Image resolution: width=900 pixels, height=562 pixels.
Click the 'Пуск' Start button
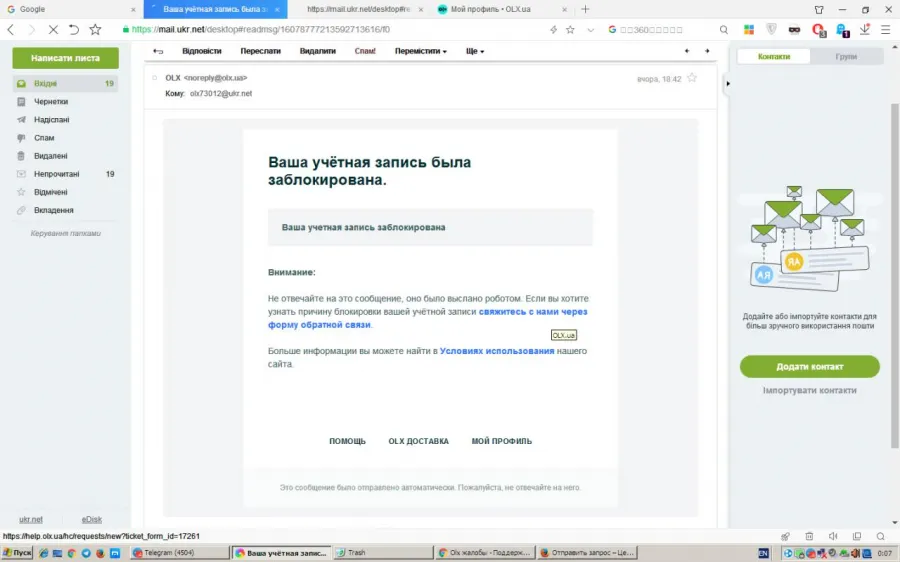[17, 553]
